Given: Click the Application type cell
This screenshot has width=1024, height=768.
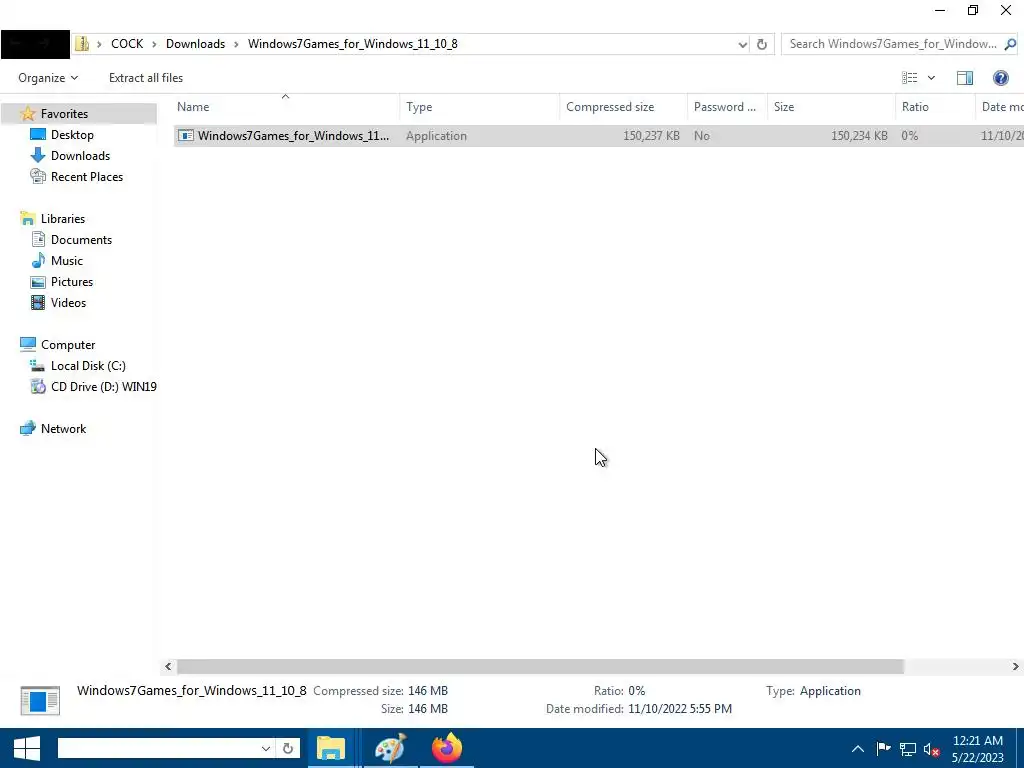Looking at the screenshot, I should 436,136.
